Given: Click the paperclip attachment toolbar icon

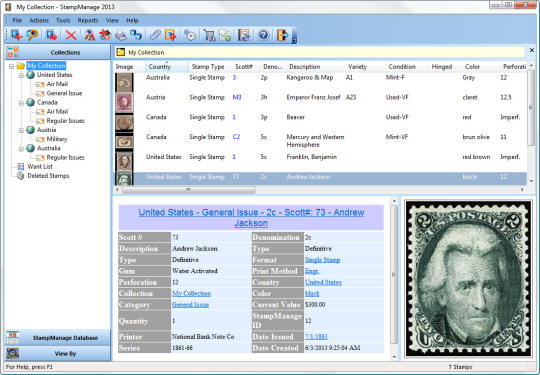Looking at the screenshot, I should pos(155,35).
